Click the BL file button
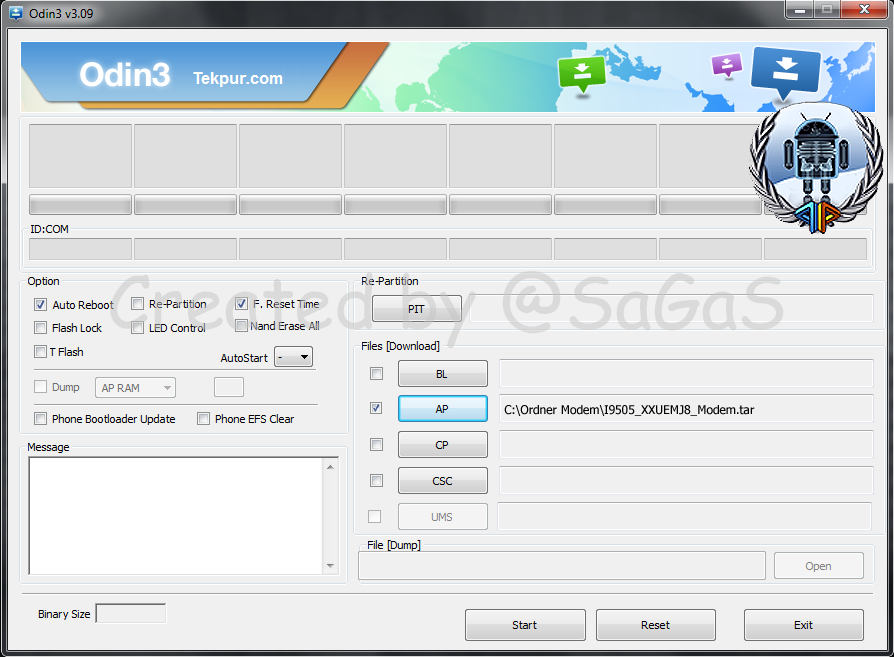The image size is (894, 657). pyautogui.click(x=442, y=374)
